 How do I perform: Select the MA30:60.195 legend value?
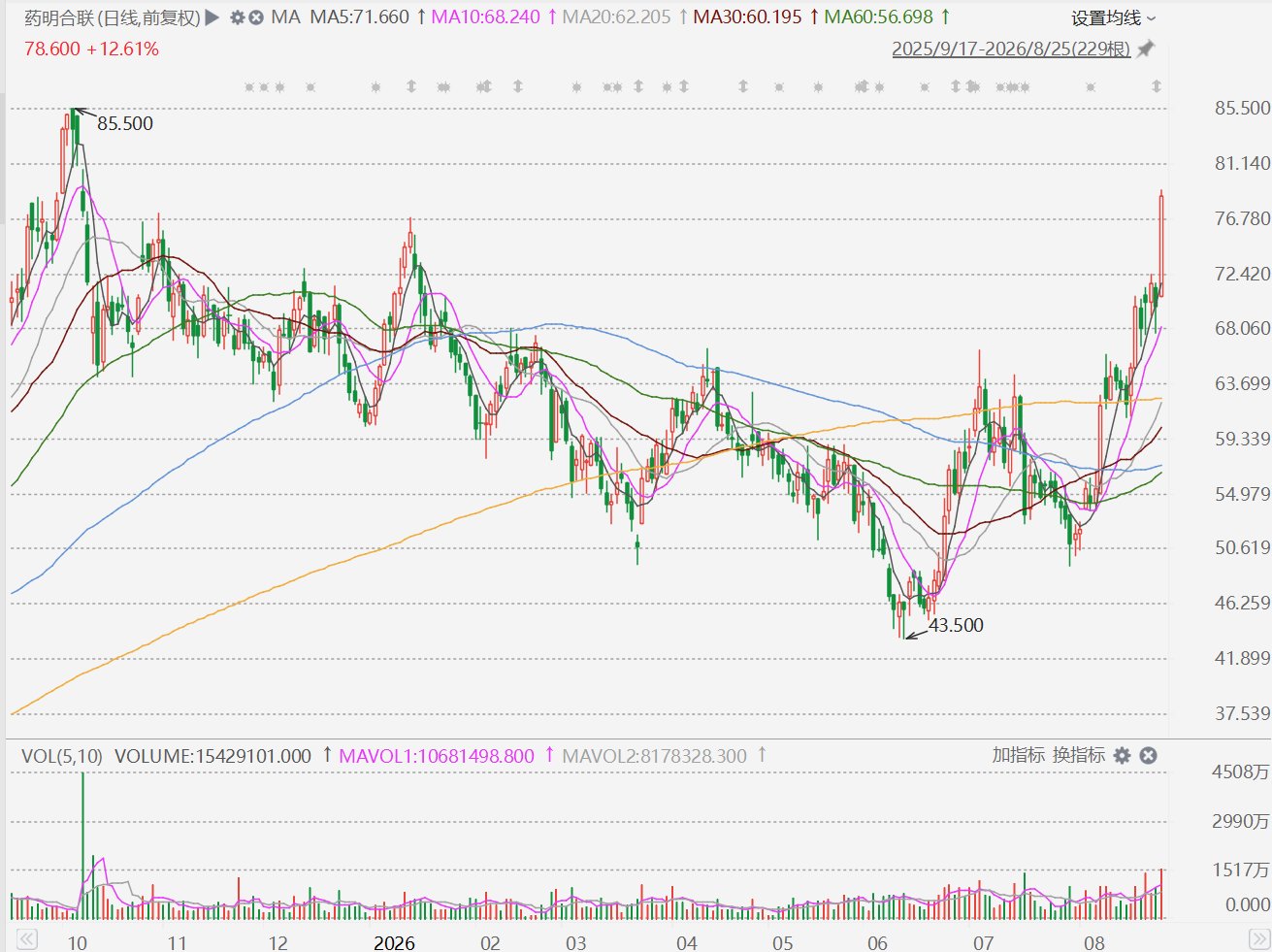[x=747, y=17]
